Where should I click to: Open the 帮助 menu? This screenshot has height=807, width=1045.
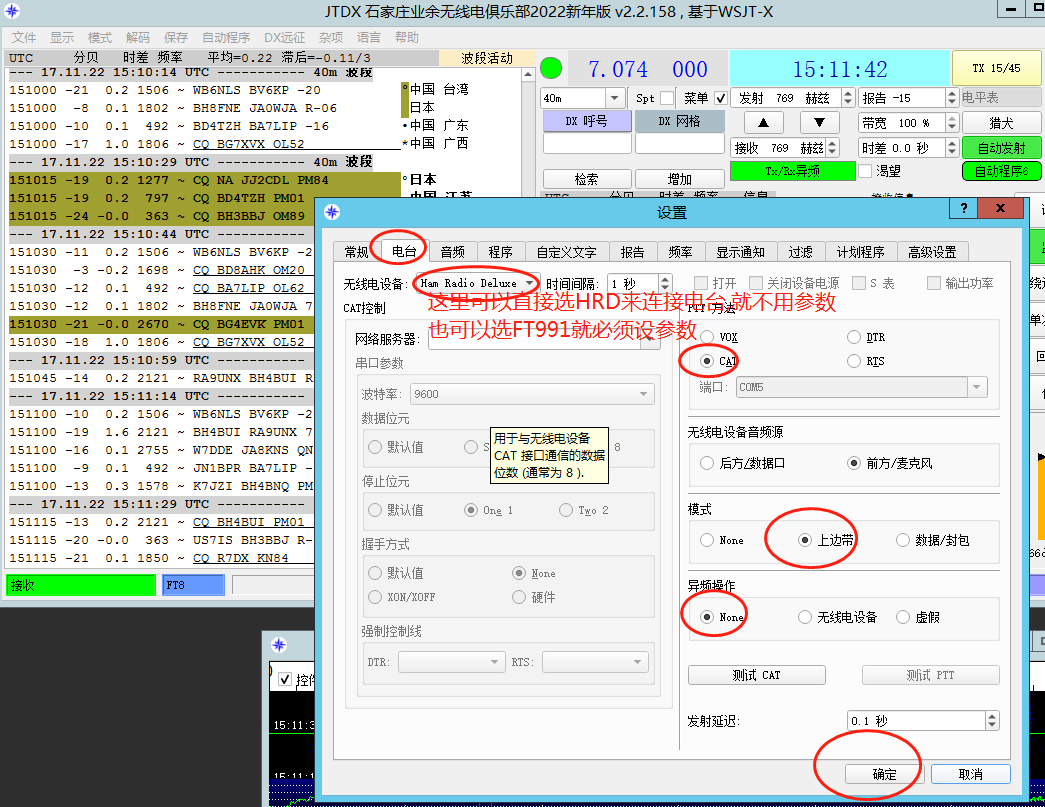[407, 37]
